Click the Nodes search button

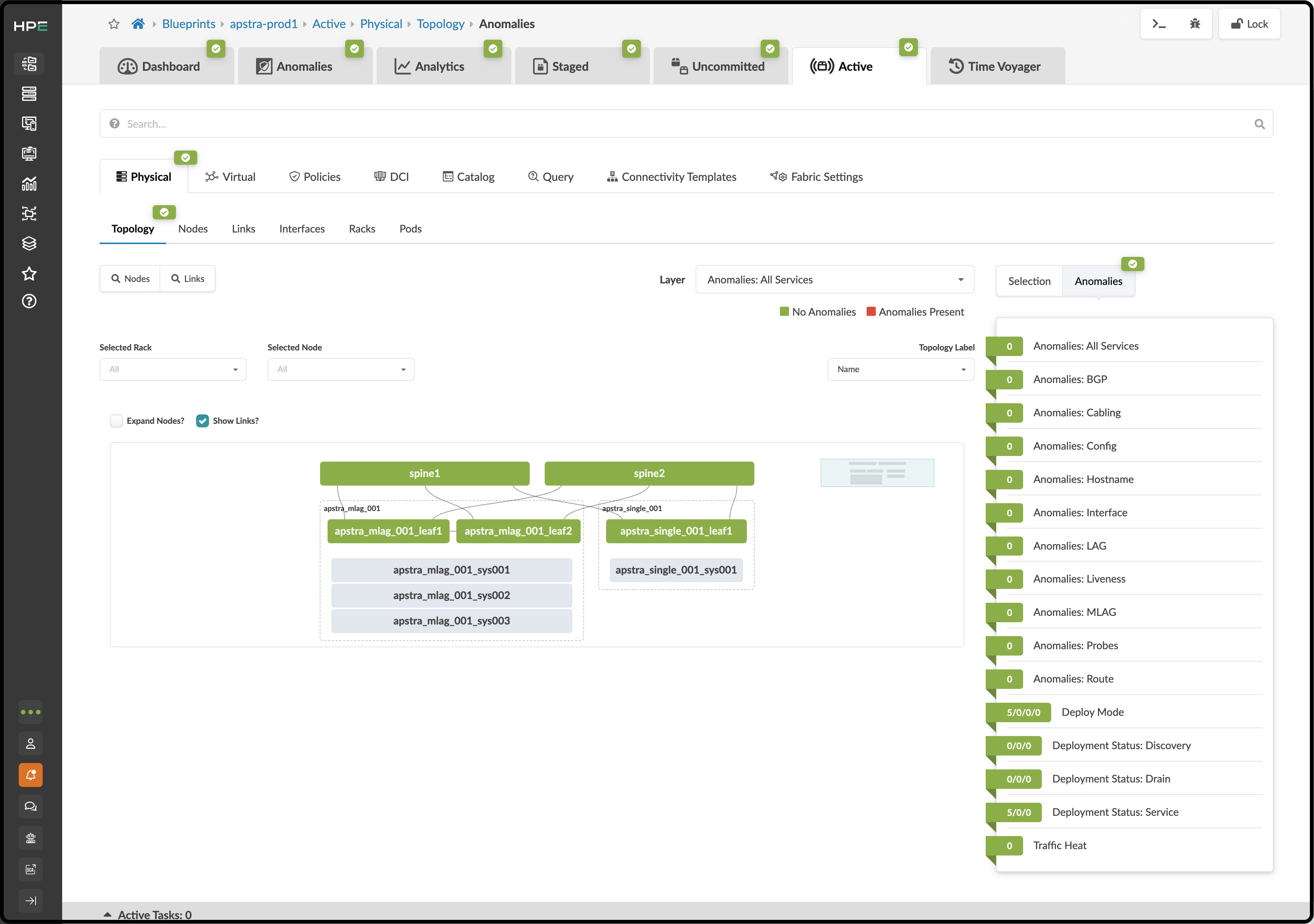coord(131,279)
